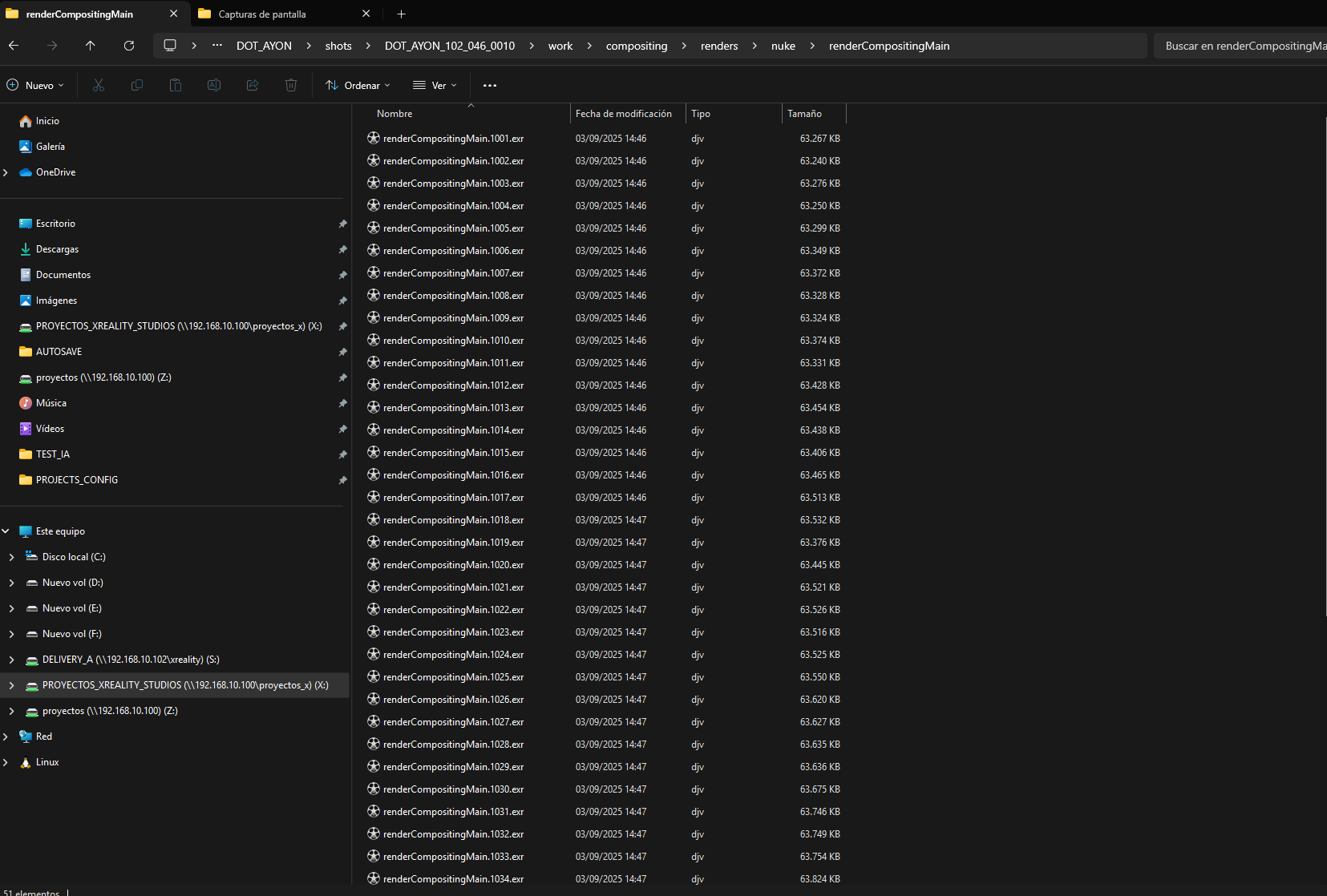Click the Share icon in toolbar

click(253, 85)
